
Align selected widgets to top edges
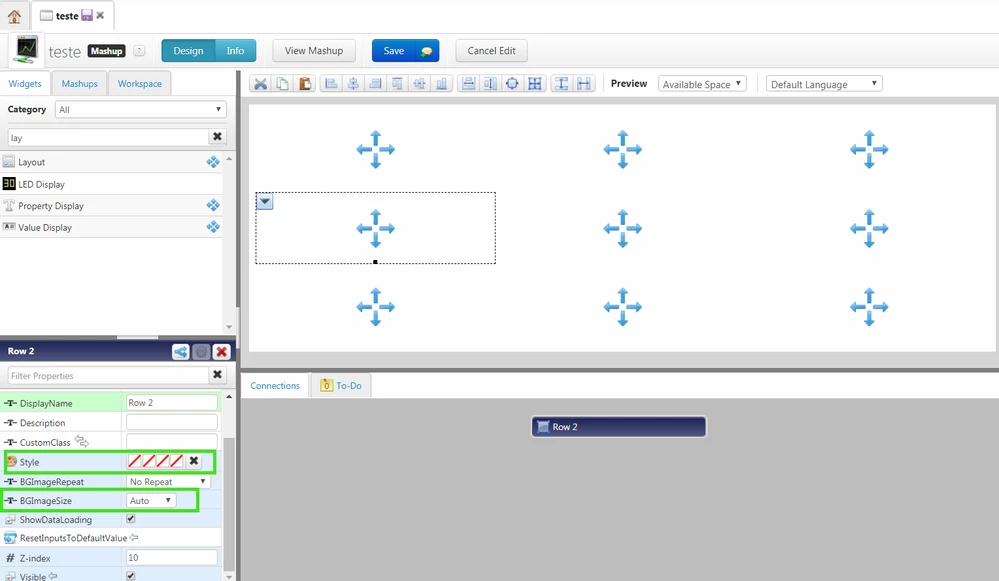397,83
